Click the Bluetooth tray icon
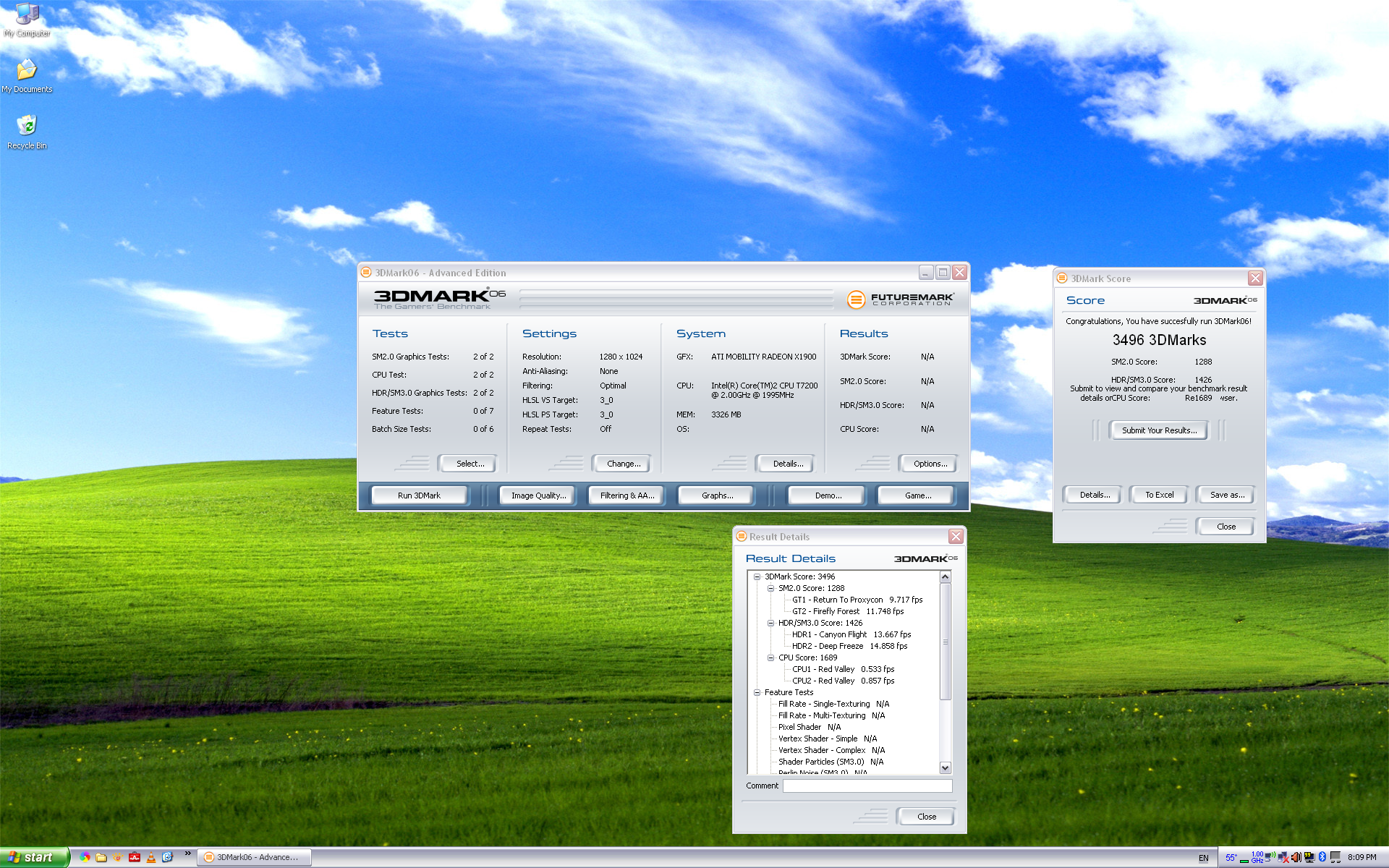The height and width of the screenshot is (868, 1389). [x=1322, y=857]
